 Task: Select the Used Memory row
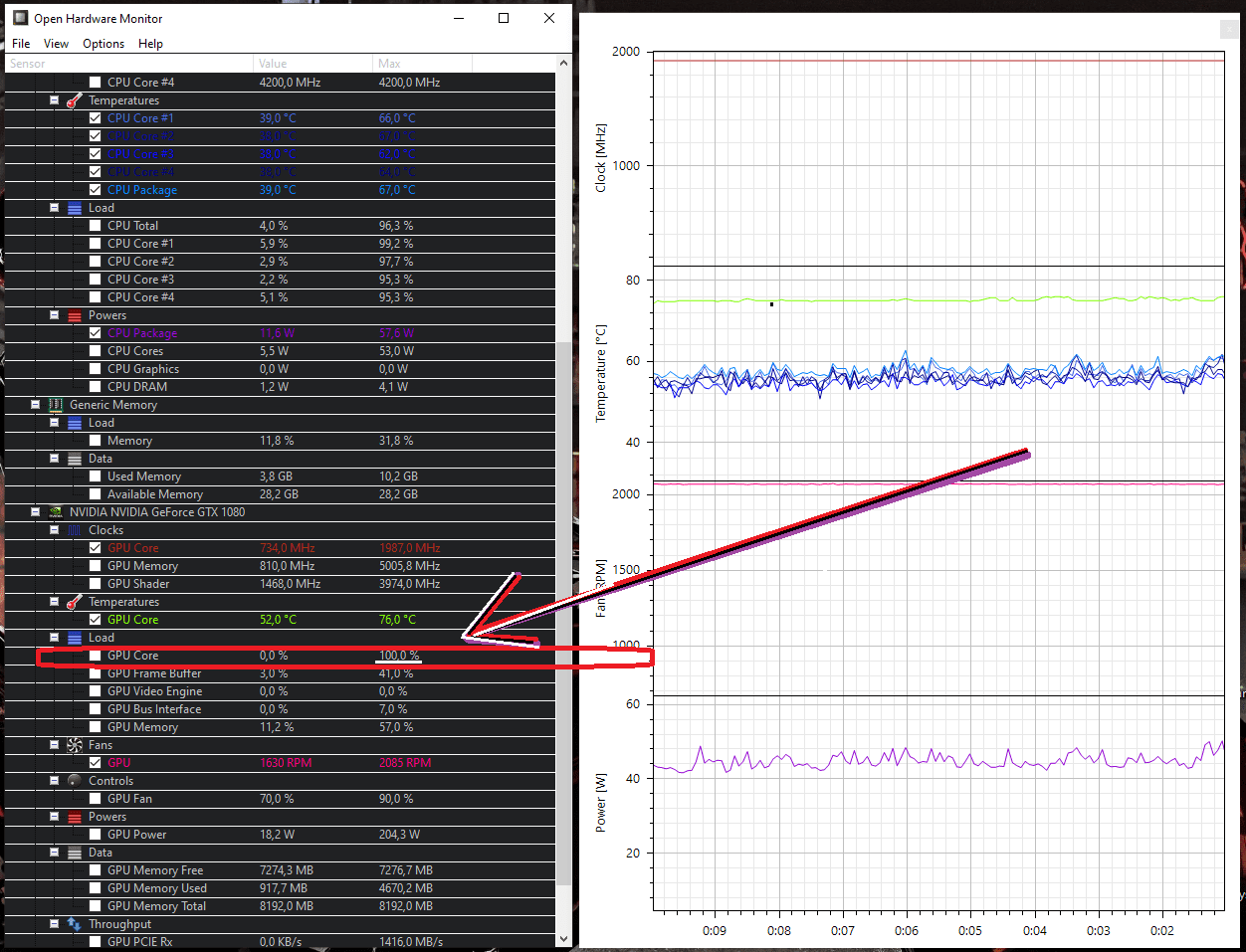[x=280, y=476]
